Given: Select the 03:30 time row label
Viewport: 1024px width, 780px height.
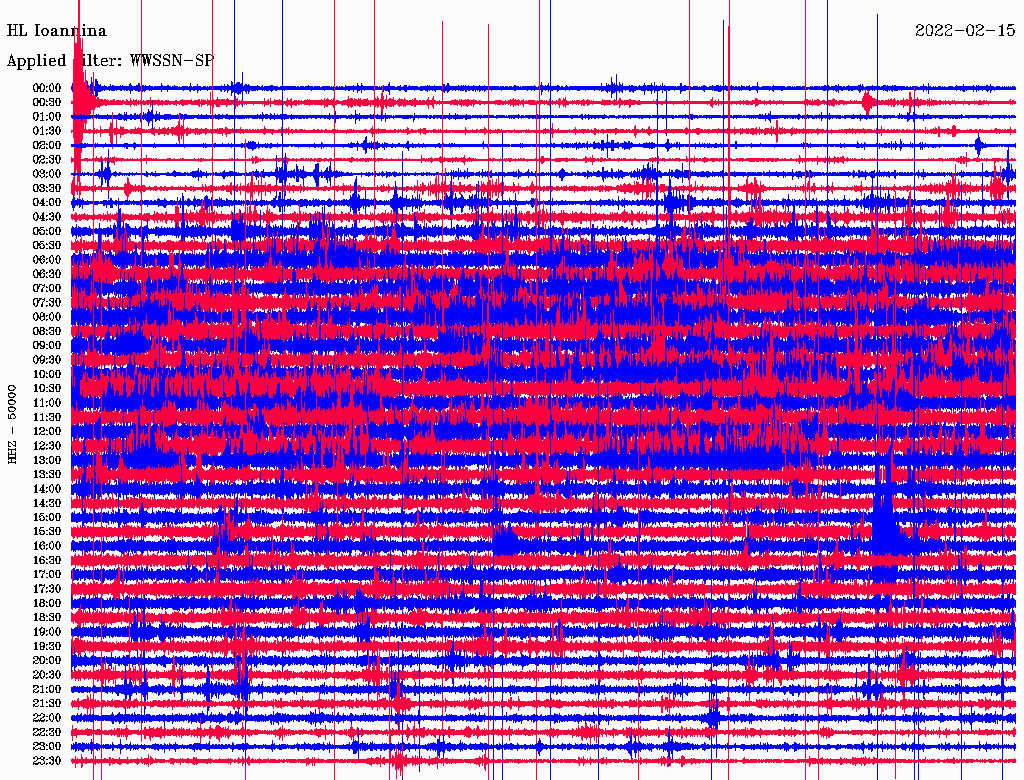Looking at the screenshot, I should click(47, 188).
